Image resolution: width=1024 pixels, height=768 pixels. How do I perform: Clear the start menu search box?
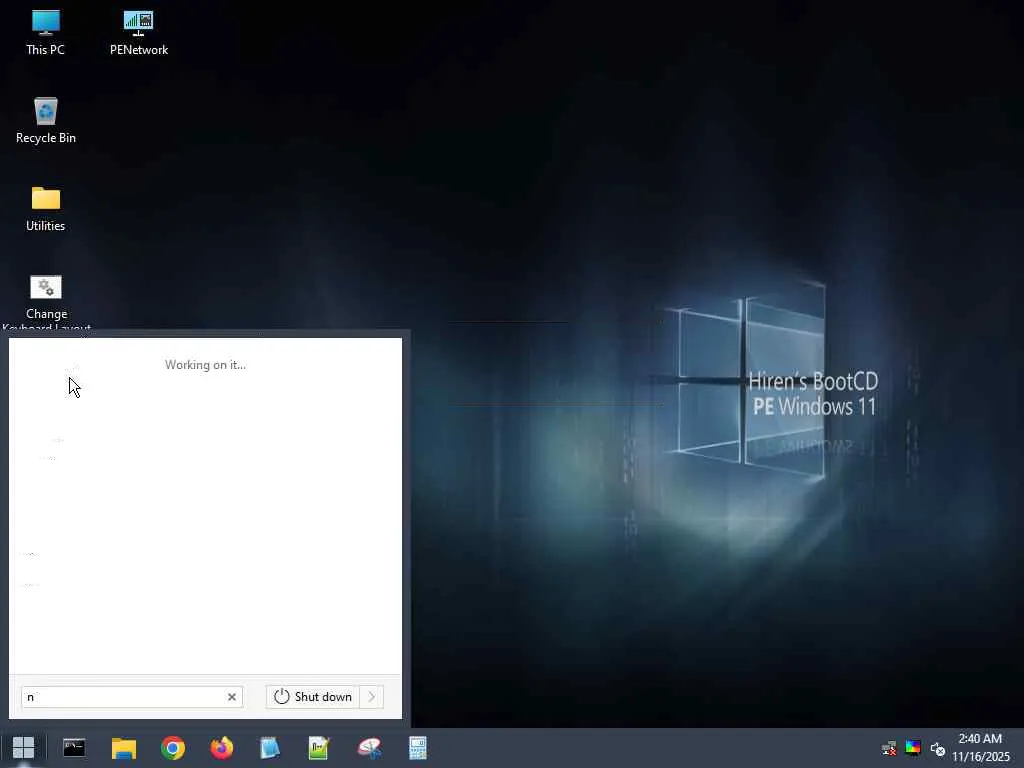pyautogui.click(x=232, y=697)
